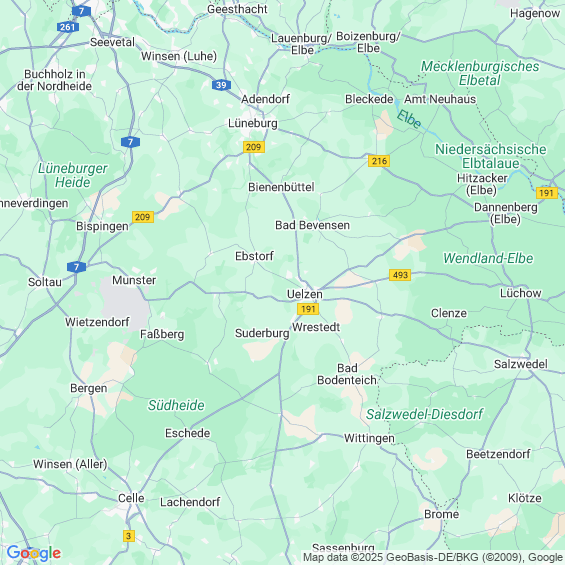565x565 pixels.
Task: Click the 261 highway shield near Seevetal
Action: click(68, 27)
